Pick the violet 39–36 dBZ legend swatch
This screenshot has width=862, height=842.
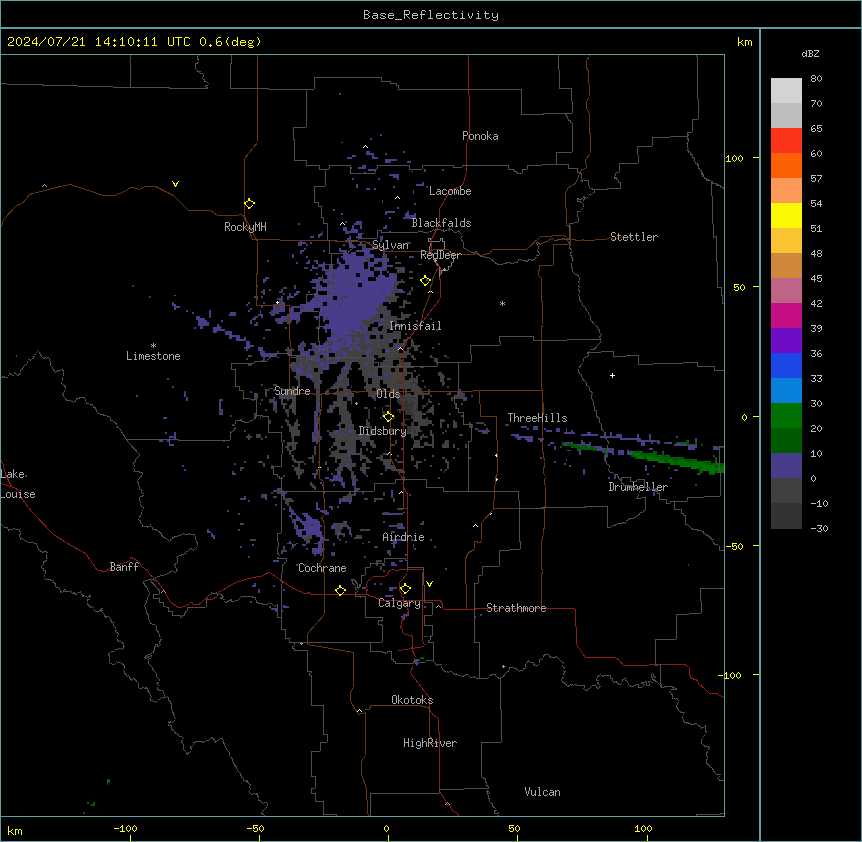[x=786, y=341]
